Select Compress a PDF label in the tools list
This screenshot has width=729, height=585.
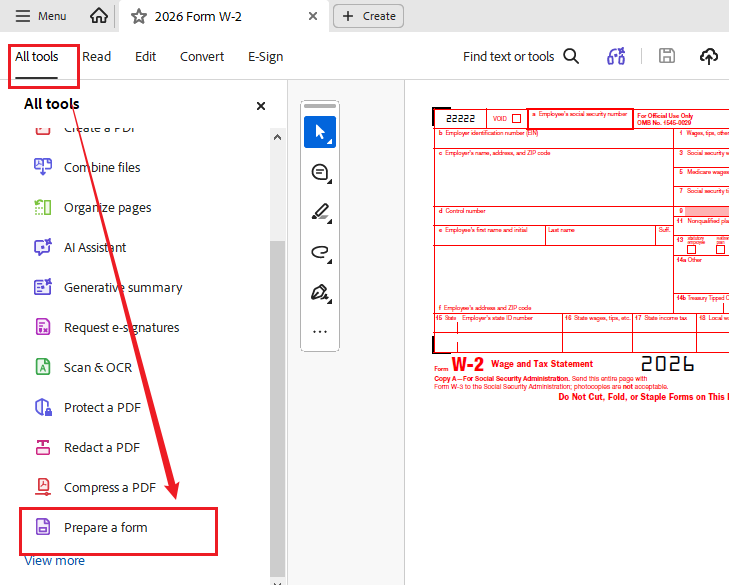[110, 488]
